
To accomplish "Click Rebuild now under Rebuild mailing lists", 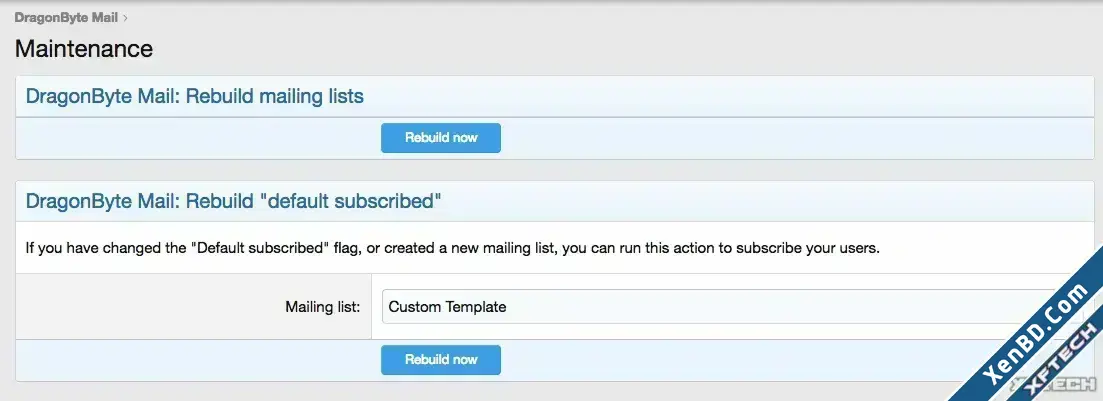I will (441, 138).
